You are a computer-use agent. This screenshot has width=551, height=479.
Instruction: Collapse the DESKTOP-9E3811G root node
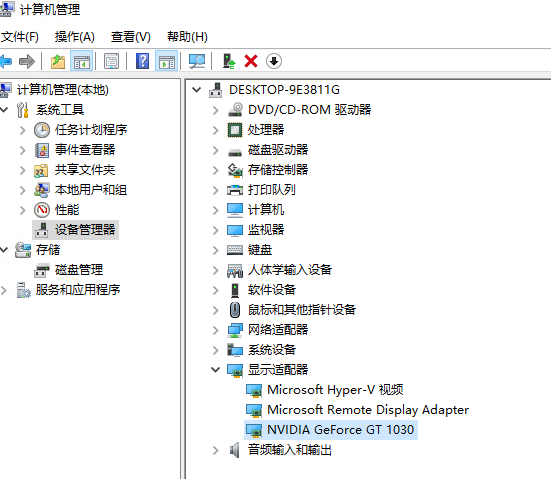tap(196, 90)
